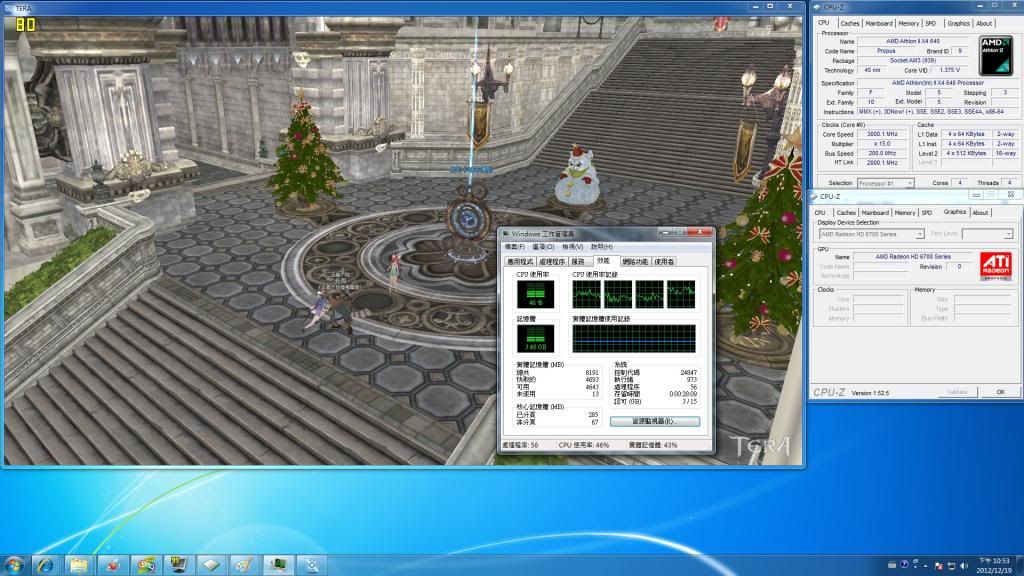
Task: Switch to the 應用程式 tab in Task Manager
Action: coord(520,262)
